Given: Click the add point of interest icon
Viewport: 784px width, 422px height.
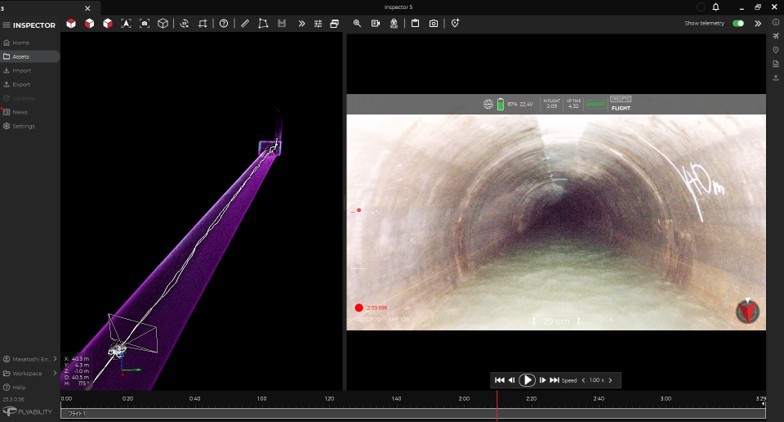Looking at the screenshot, I should coord(455,23).
